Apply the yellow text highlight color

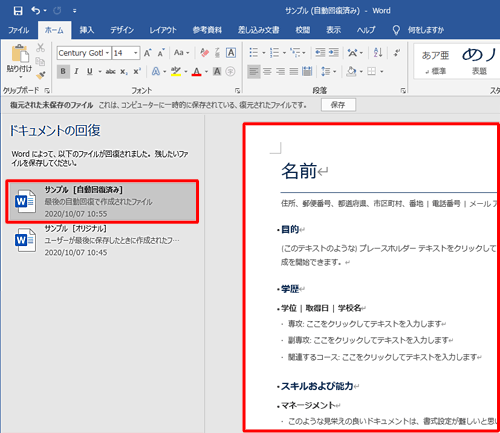(x=176, y=71)
